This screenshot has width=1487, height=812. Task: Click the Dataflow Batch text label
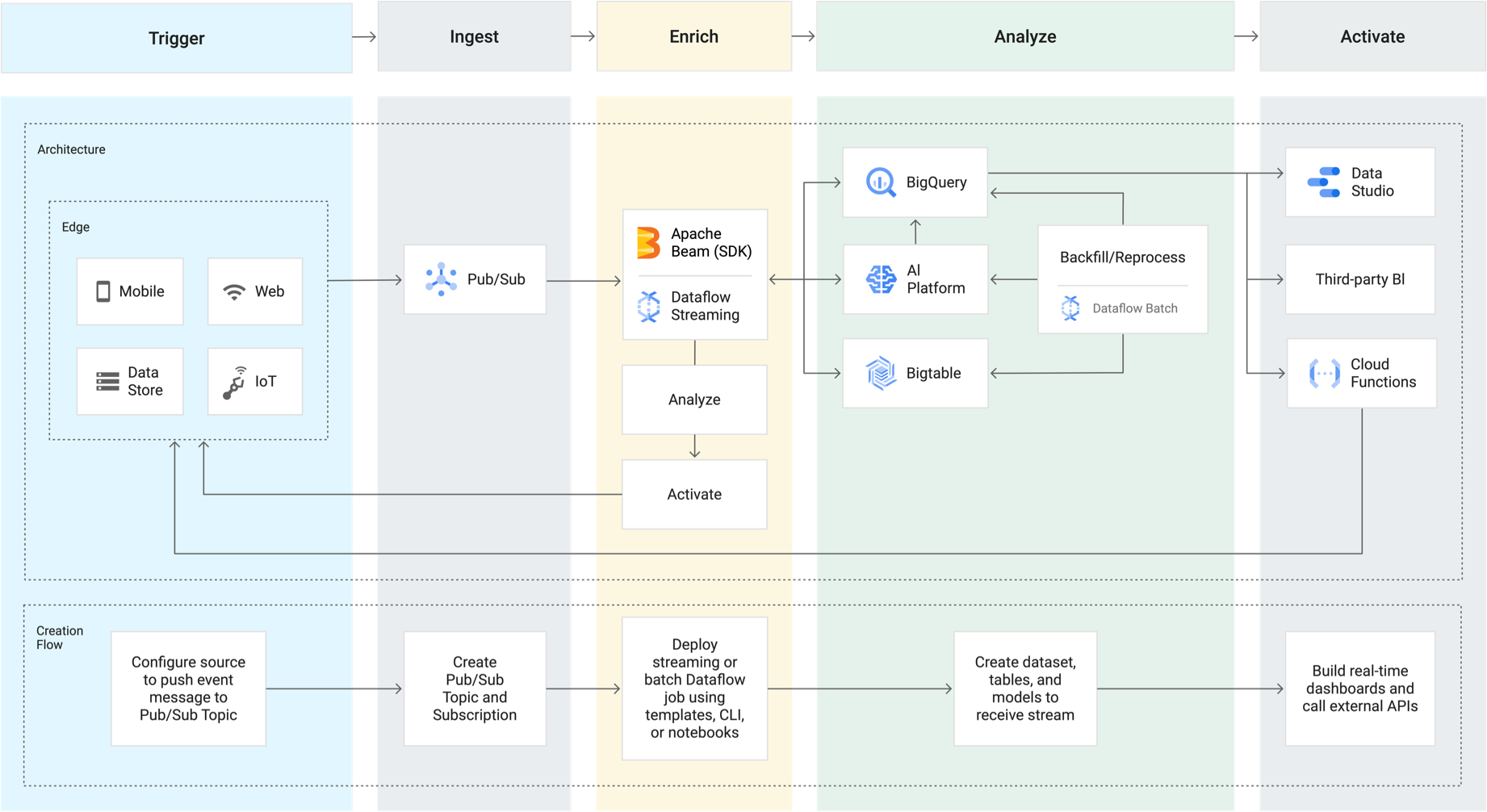[1135, 308]
